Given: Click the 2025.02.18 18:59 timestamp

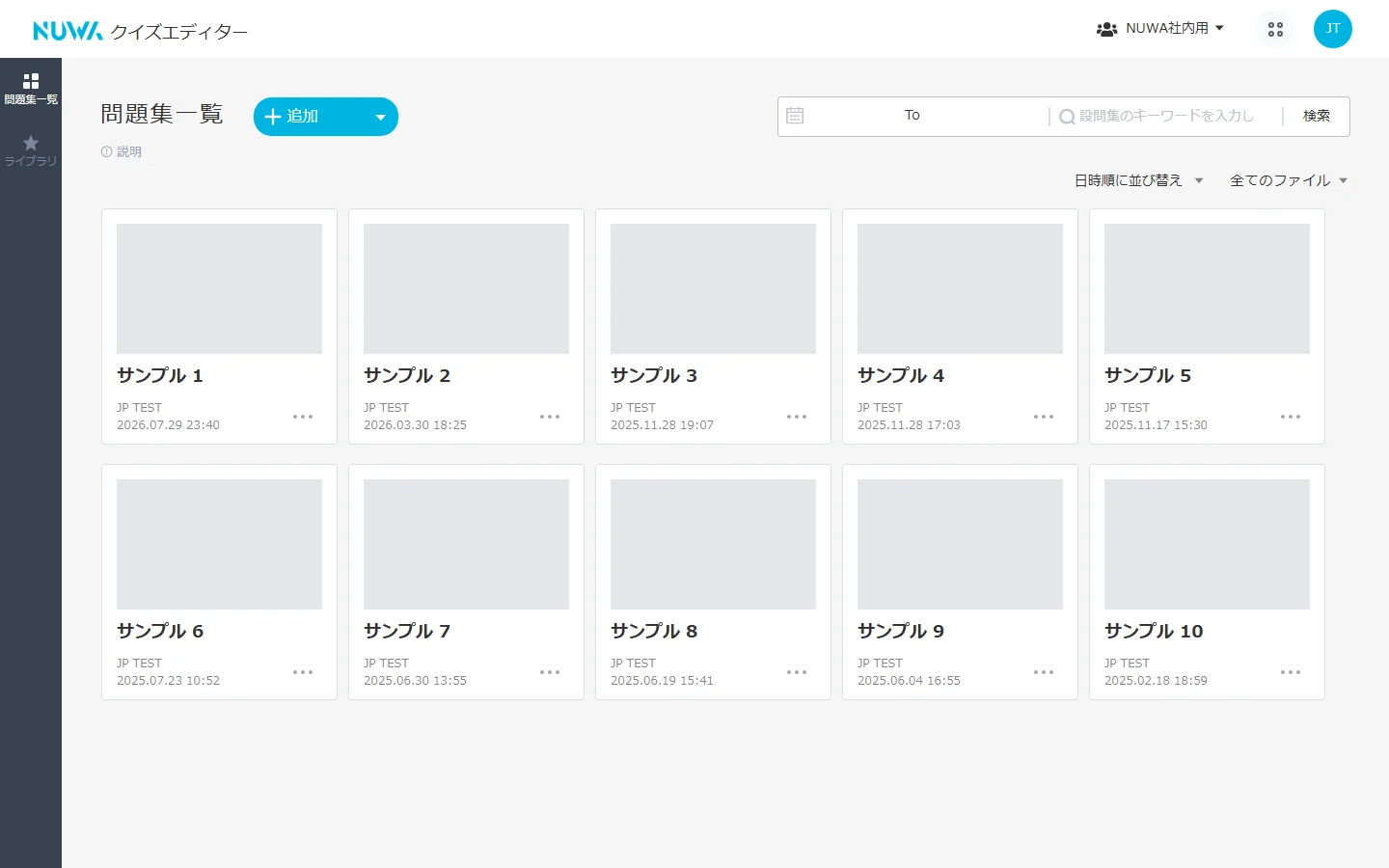Looking at the screenshot, I should pos(1156,681).
